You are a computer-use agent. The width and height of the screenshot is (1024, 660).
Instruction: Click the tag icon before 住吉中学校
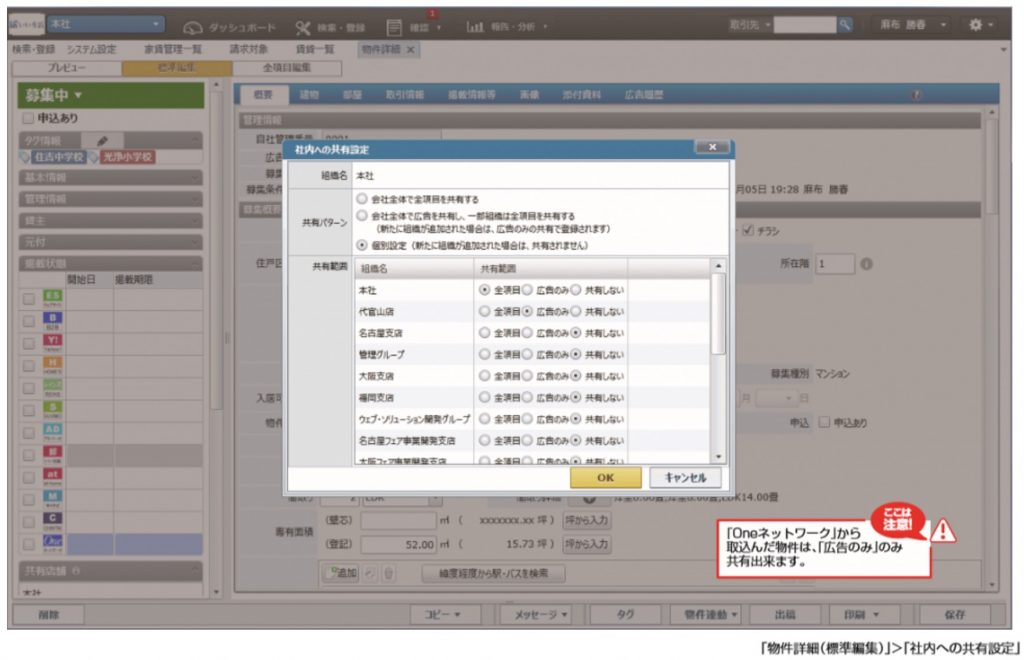click(x=25, y=157)
